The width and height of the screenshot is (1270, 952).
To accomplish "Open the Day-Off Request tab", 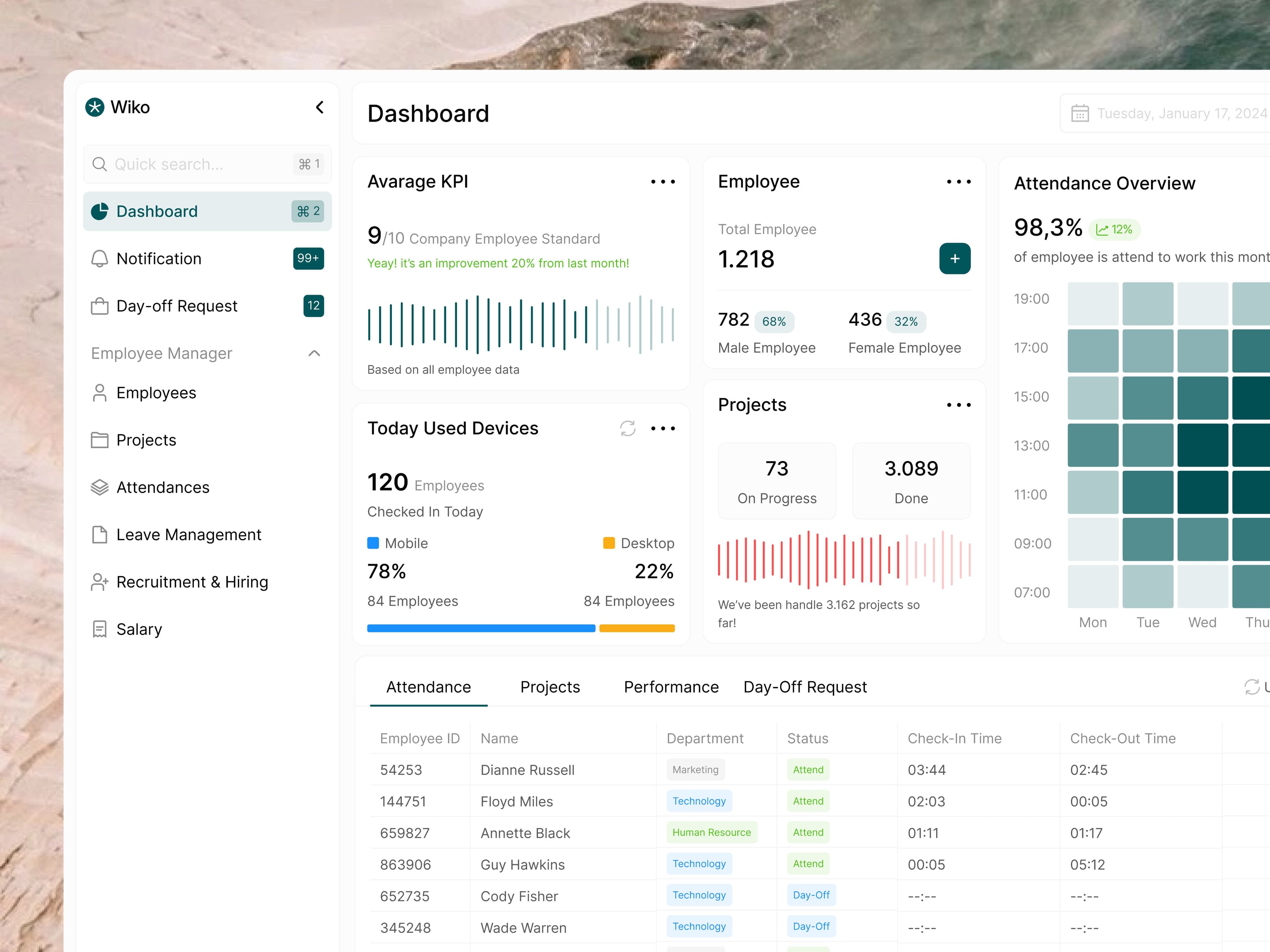I will (x=805, y=687).
